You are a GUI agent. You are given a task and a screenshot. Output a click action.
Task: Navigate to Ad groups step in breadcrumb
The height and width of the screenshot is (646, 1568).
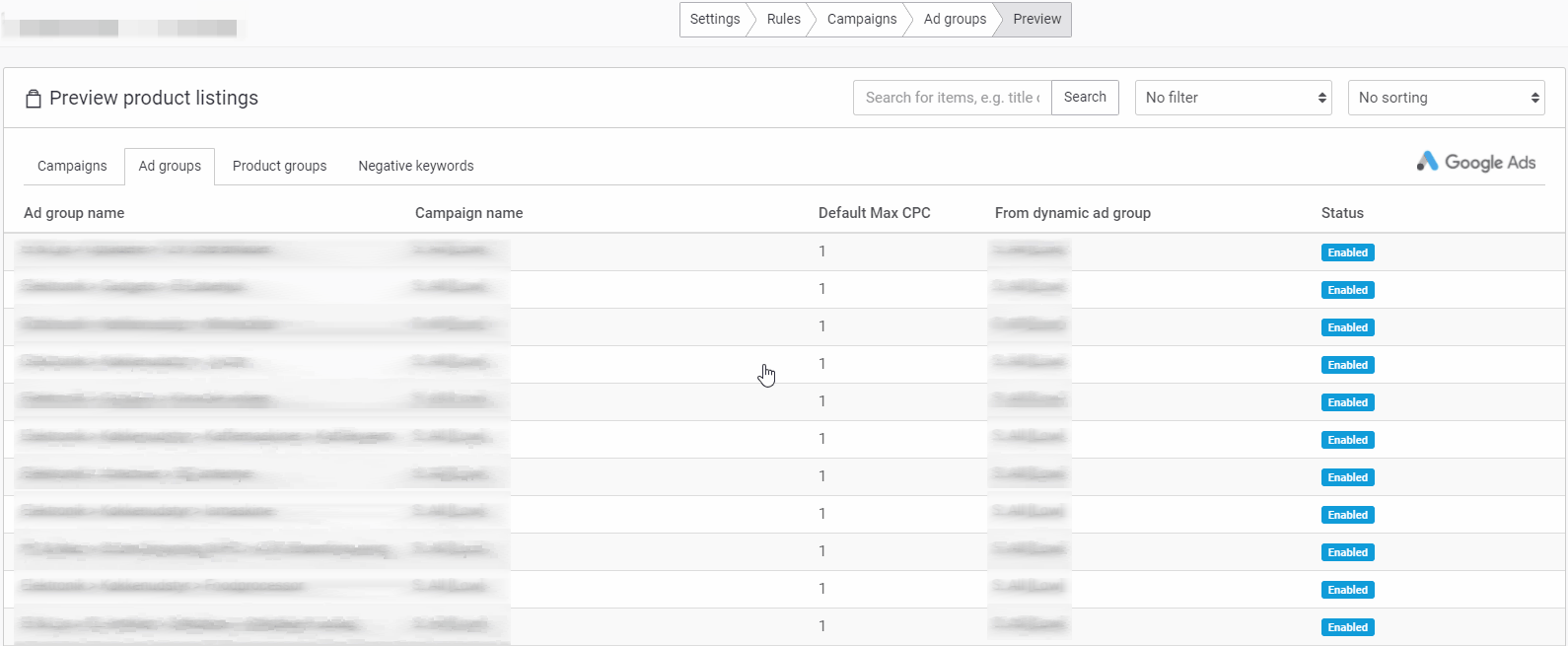954,20
